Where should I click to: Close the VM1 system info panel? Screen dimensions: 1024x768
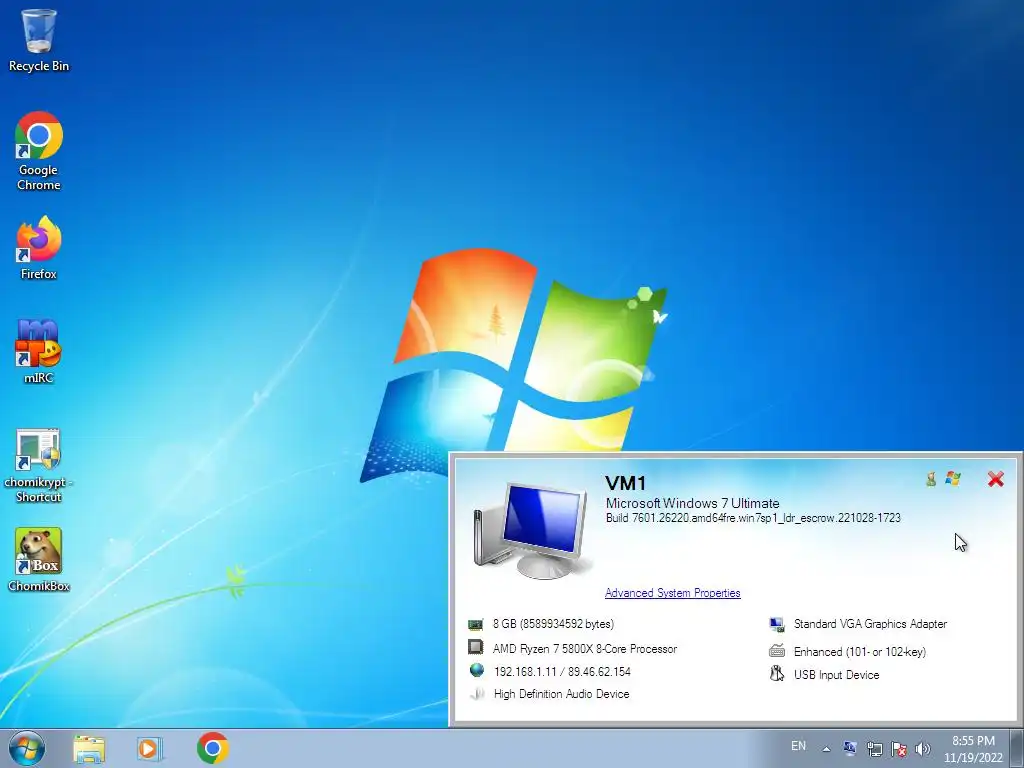[995, 479]
